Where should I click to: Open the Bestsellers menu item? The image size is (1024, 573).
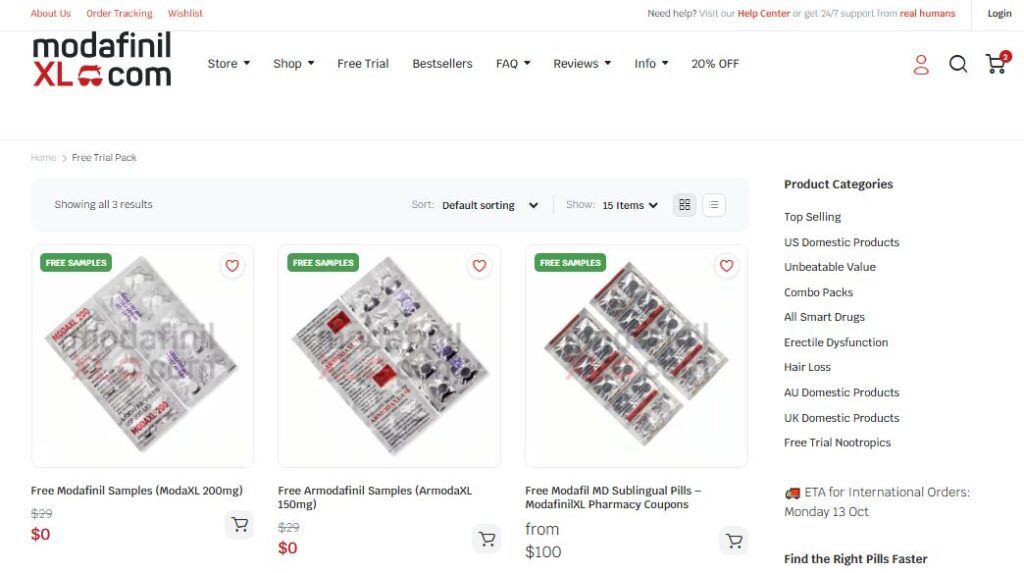(442, 63)
